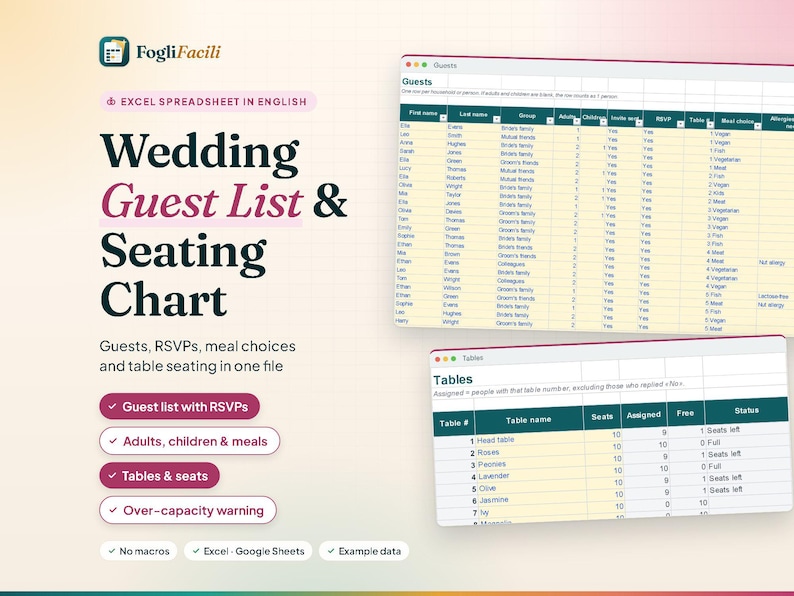This screenshot has width=794, height=596.
Task: Select the Peonies table name cell
Action: [530, 463]
